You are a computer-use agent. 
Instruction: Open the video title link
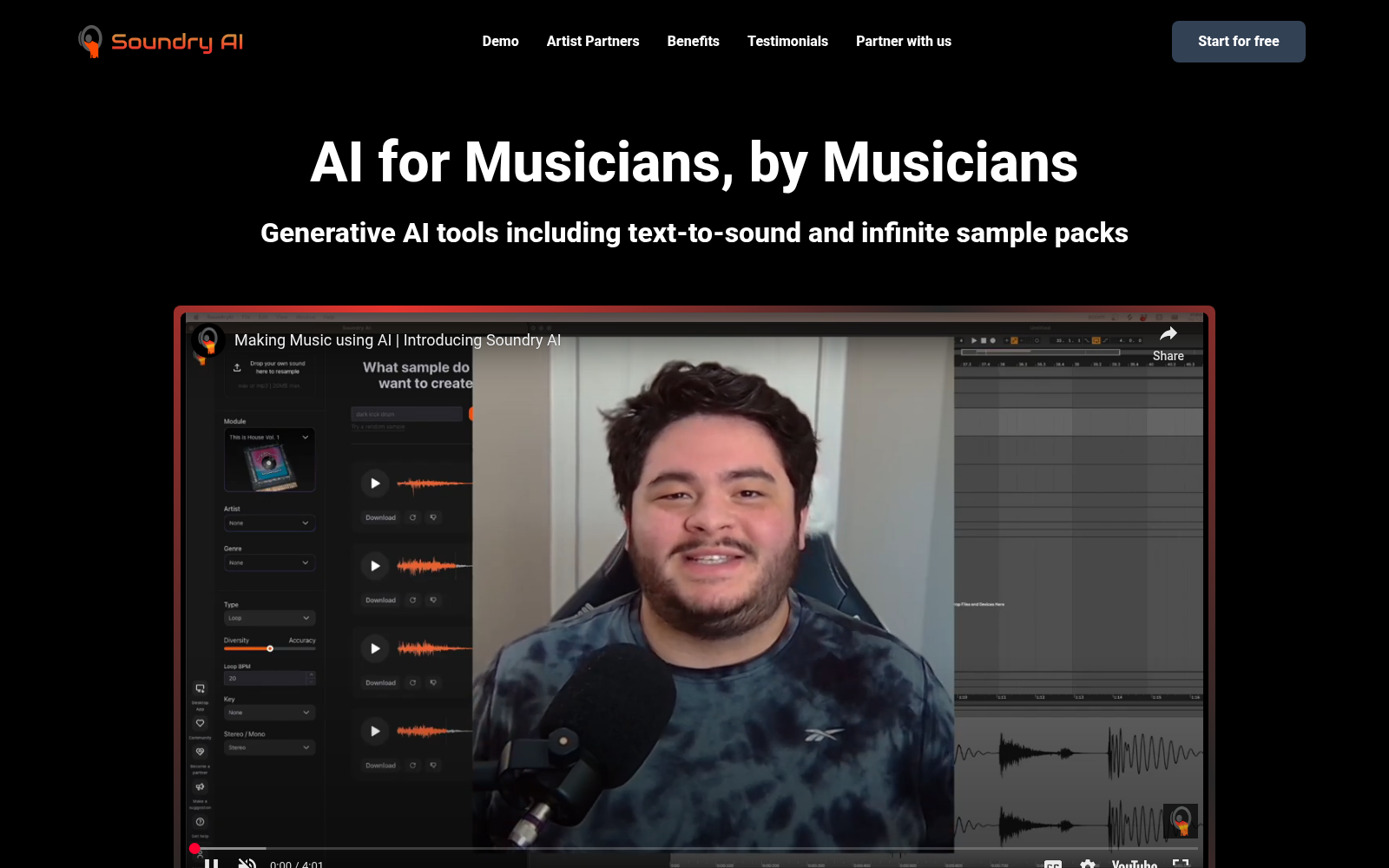pyautogui.click(x=398, y=340)
